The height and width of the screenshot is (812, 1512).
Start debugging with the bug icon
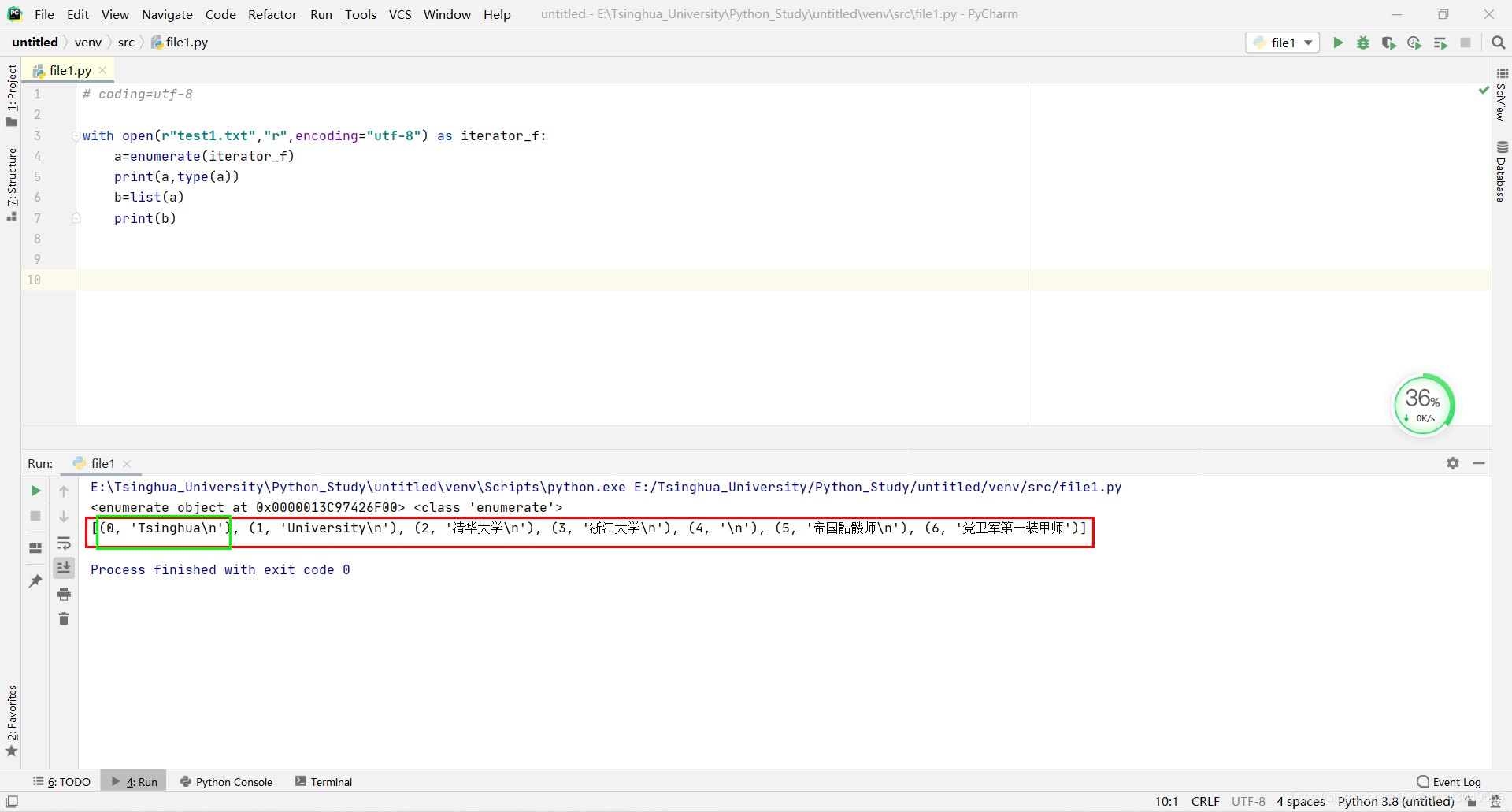pyautogui.click(x=1363, y=43)
